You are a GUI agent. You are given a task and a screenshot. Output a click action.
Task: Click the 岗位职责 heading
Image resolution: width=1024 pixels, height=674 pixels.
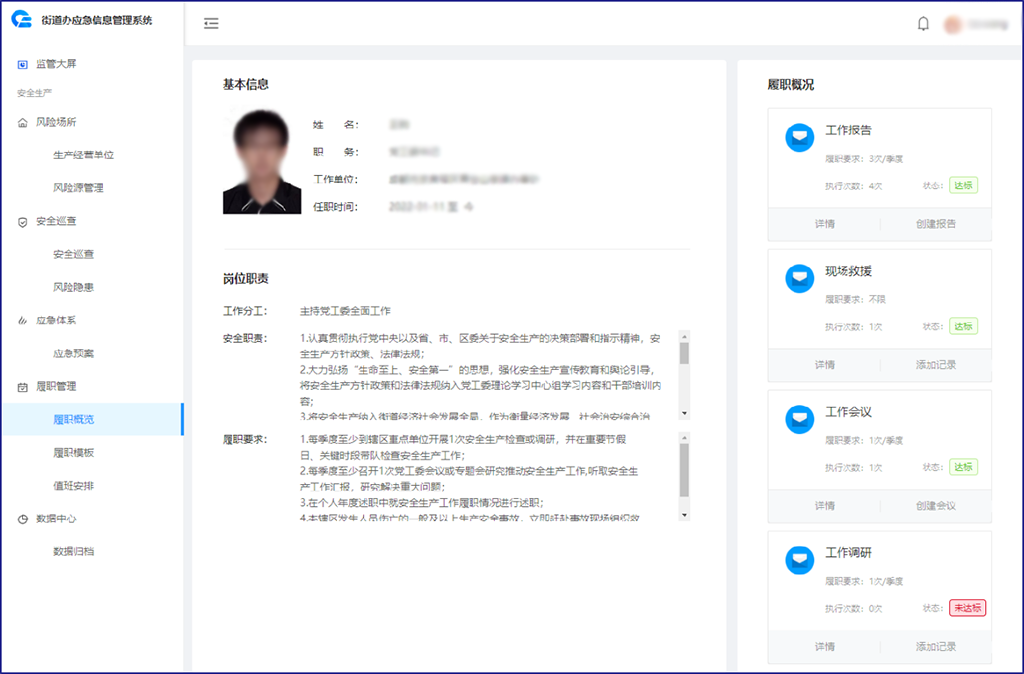(x=246, y=279)
